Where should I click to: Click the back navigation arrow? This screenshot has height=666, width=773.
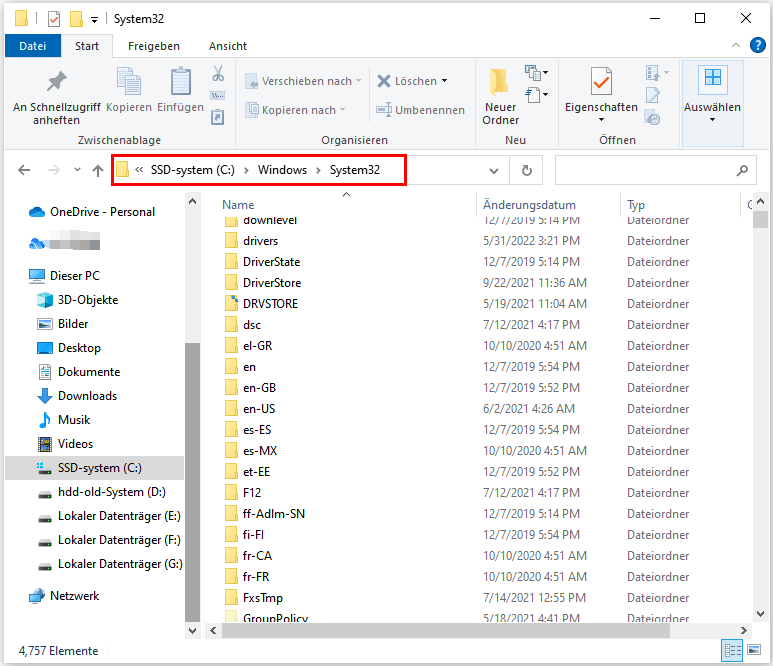point(24,171)
